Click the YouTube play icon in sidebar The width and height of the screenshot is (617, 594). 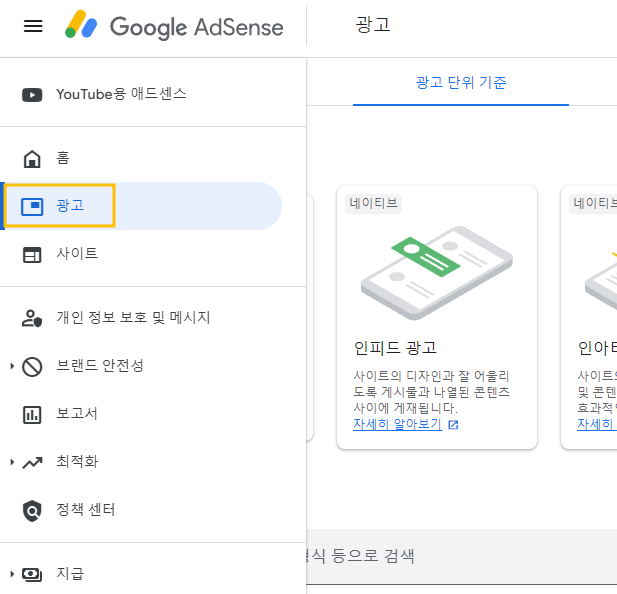(32, 95)
